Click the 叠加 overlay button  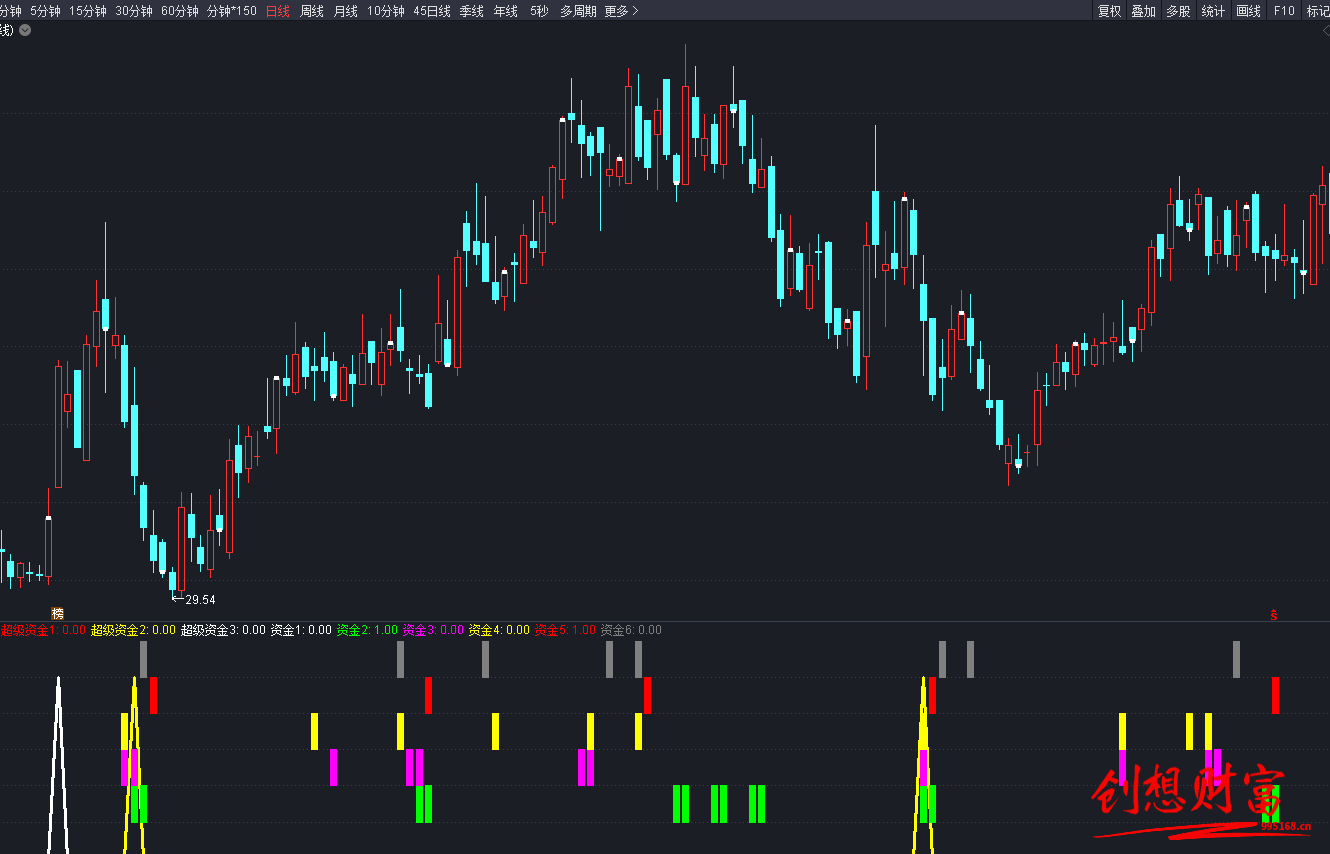point(1143,11)
